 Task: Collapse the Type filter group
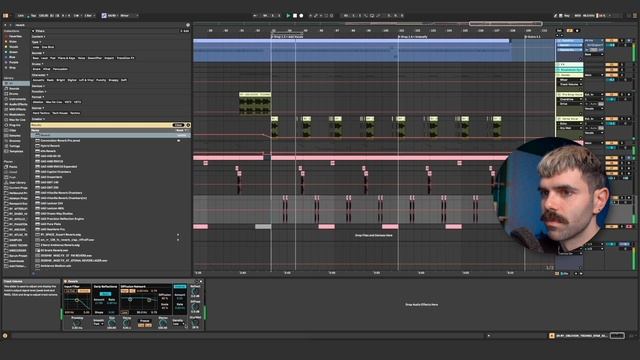point(36,42)
